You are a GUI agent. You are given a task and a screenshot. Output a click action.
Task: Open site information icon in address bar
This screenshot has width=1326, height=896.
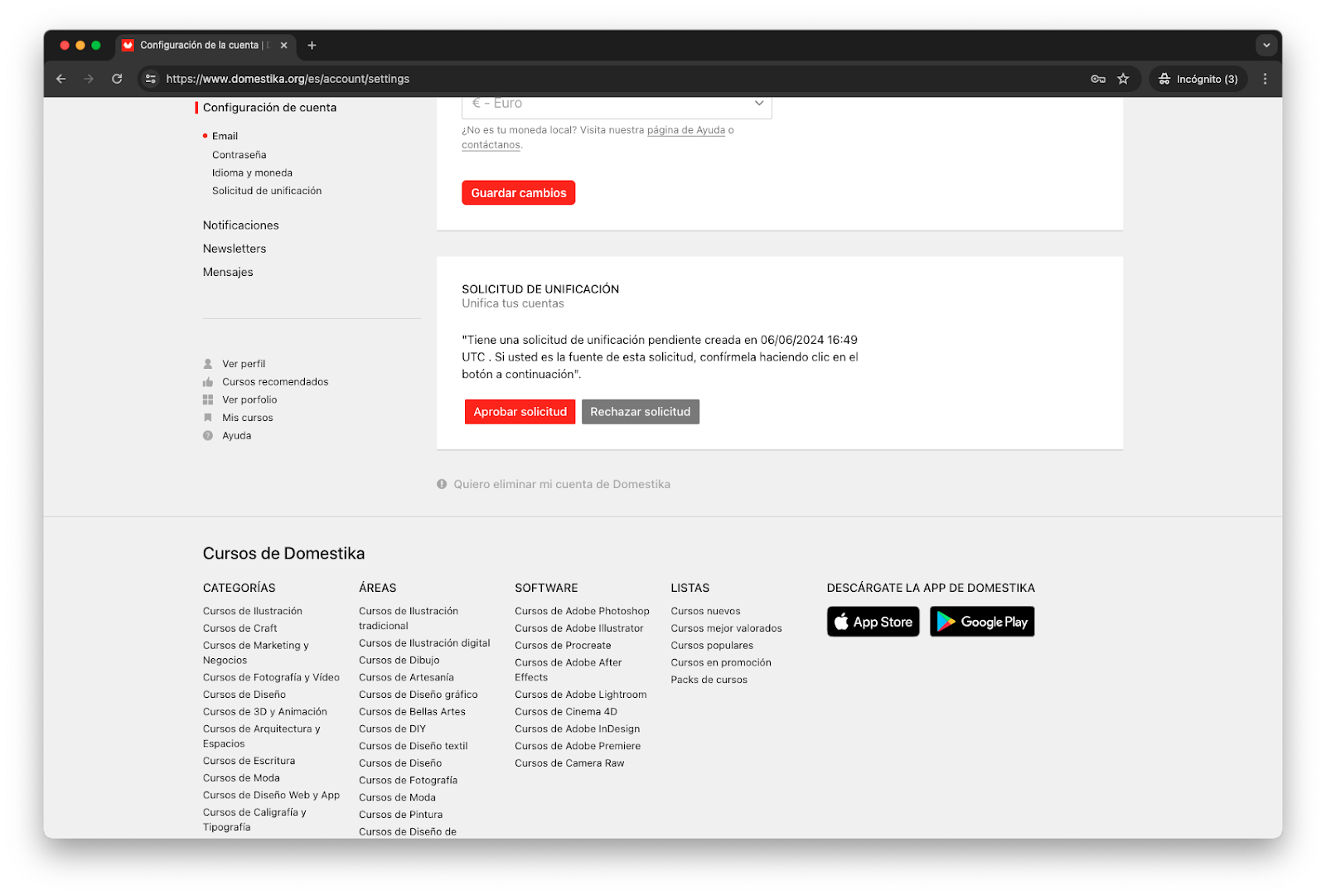click(151, 79)
